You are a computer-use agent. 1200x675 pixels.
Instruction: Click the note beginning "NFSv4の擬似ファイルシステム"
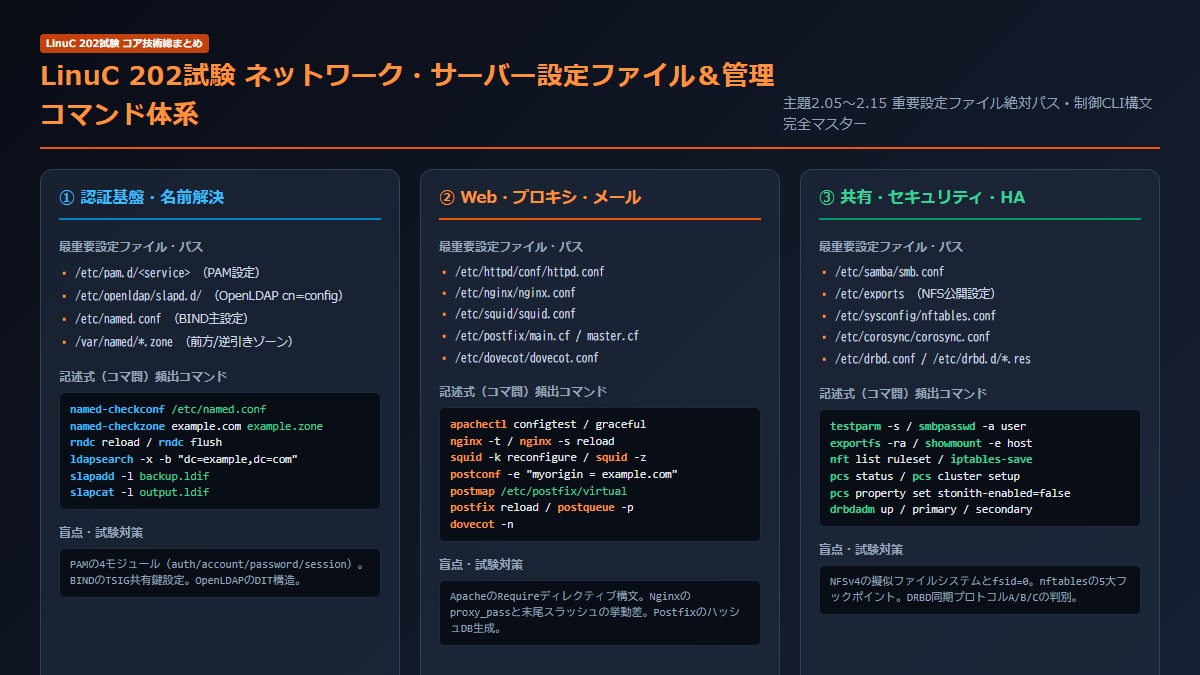[980, 589]
